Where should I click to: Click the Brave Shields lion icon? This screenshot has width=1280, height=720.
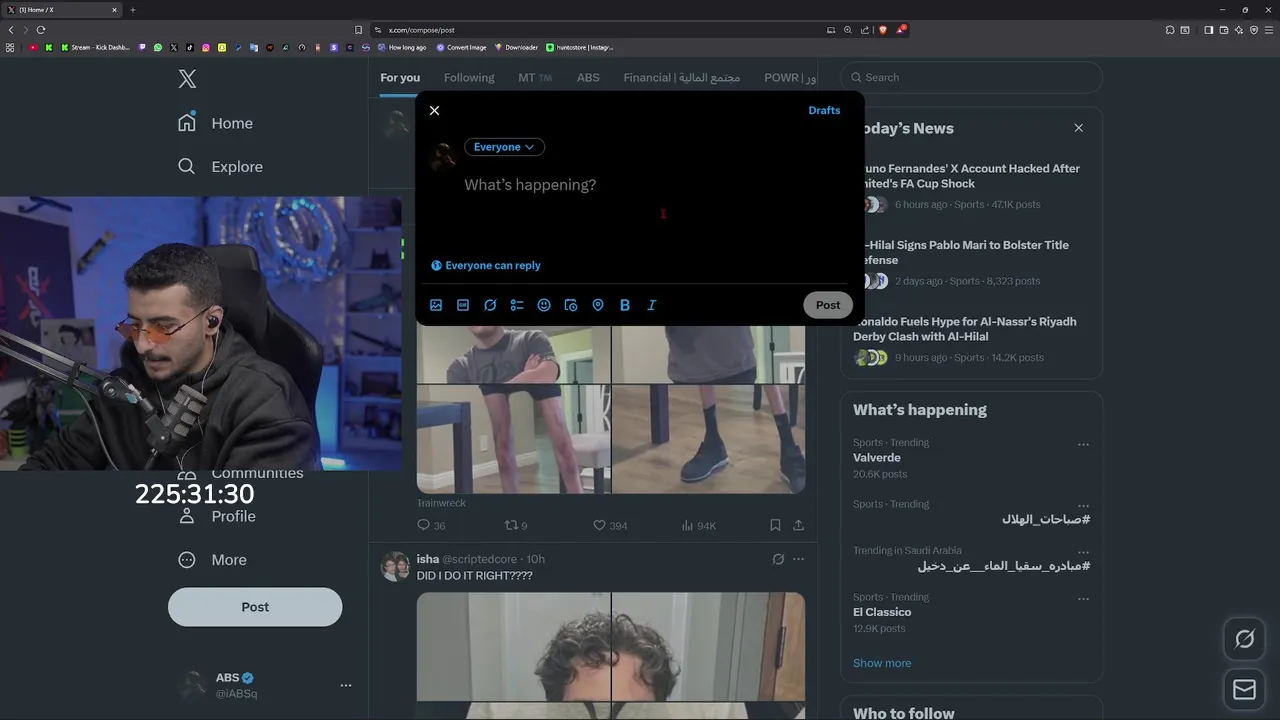(883, 30)
